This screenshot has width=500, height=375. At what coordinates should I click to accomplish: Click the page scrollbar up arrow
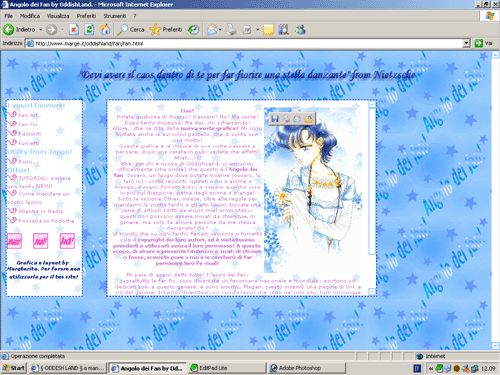click(495, 55)
